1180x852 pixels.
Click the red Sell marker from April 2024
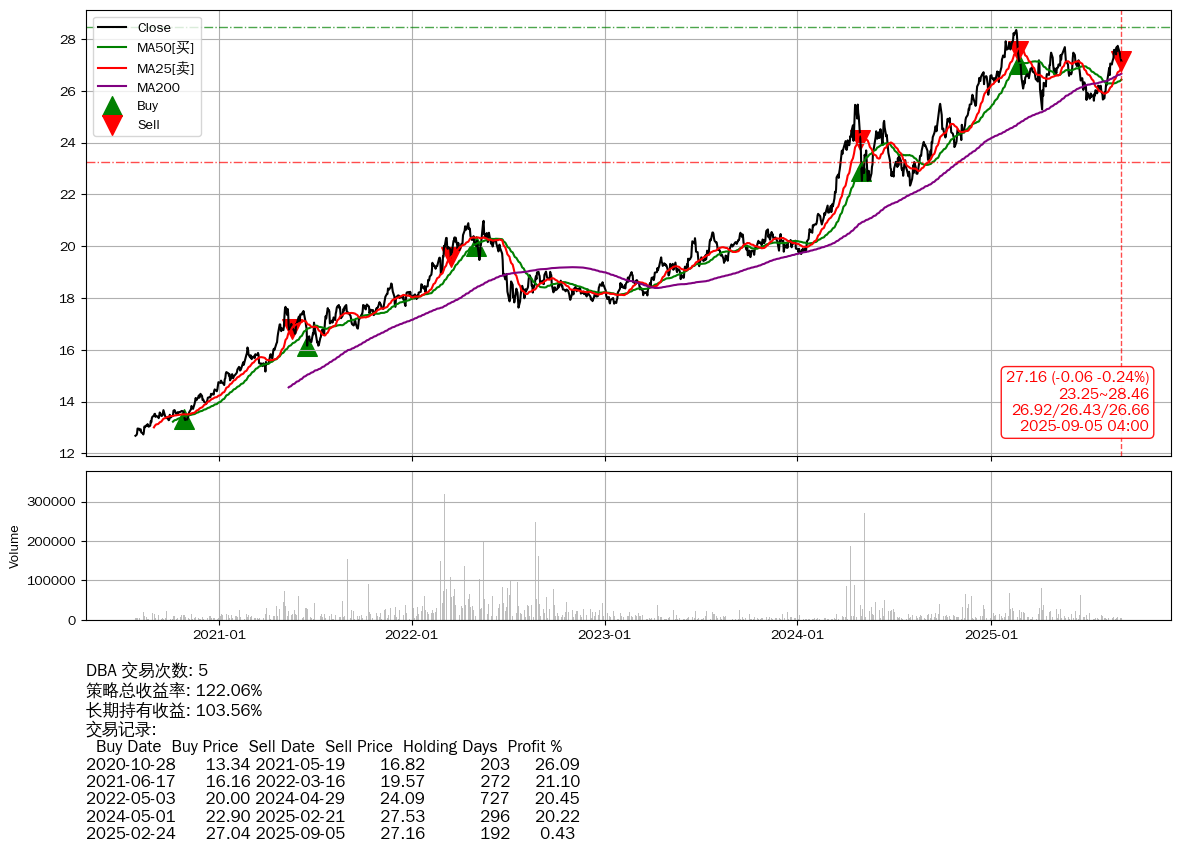tap(860, 139)
